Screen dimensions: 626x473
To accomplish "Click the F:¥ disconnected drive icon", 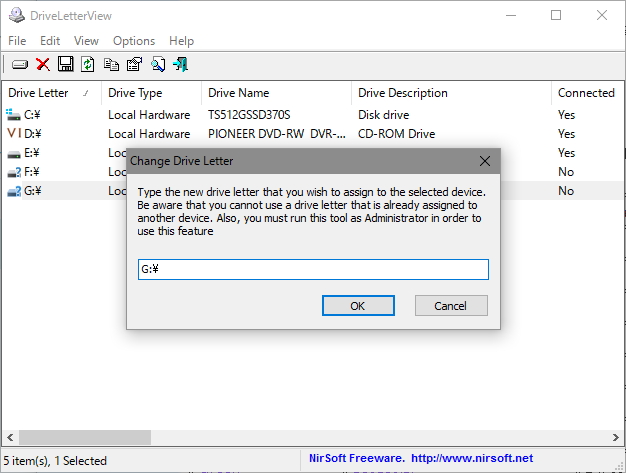I will tap(14, 172).
